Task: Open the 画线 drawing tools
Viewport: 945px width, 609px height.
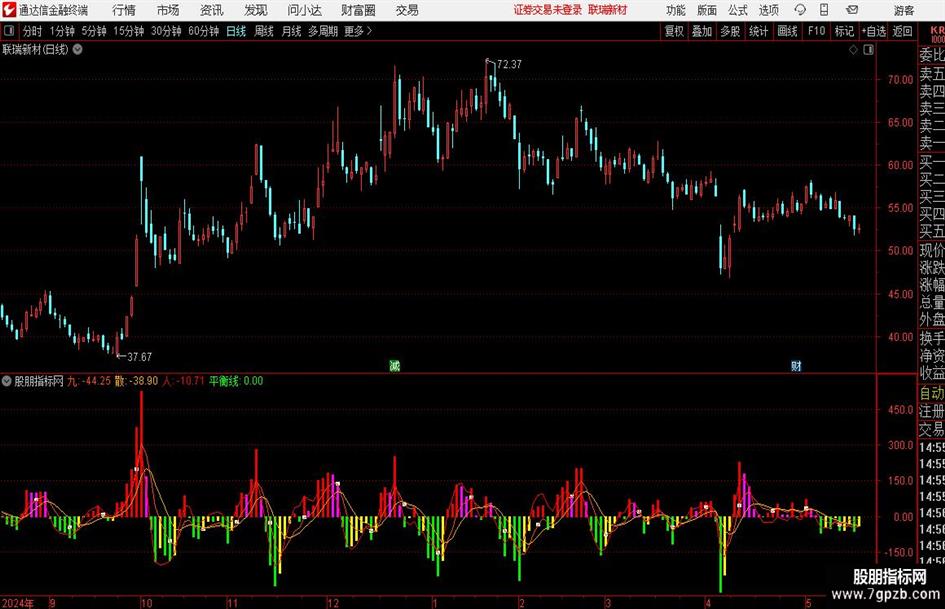Action: click(787, 31)
